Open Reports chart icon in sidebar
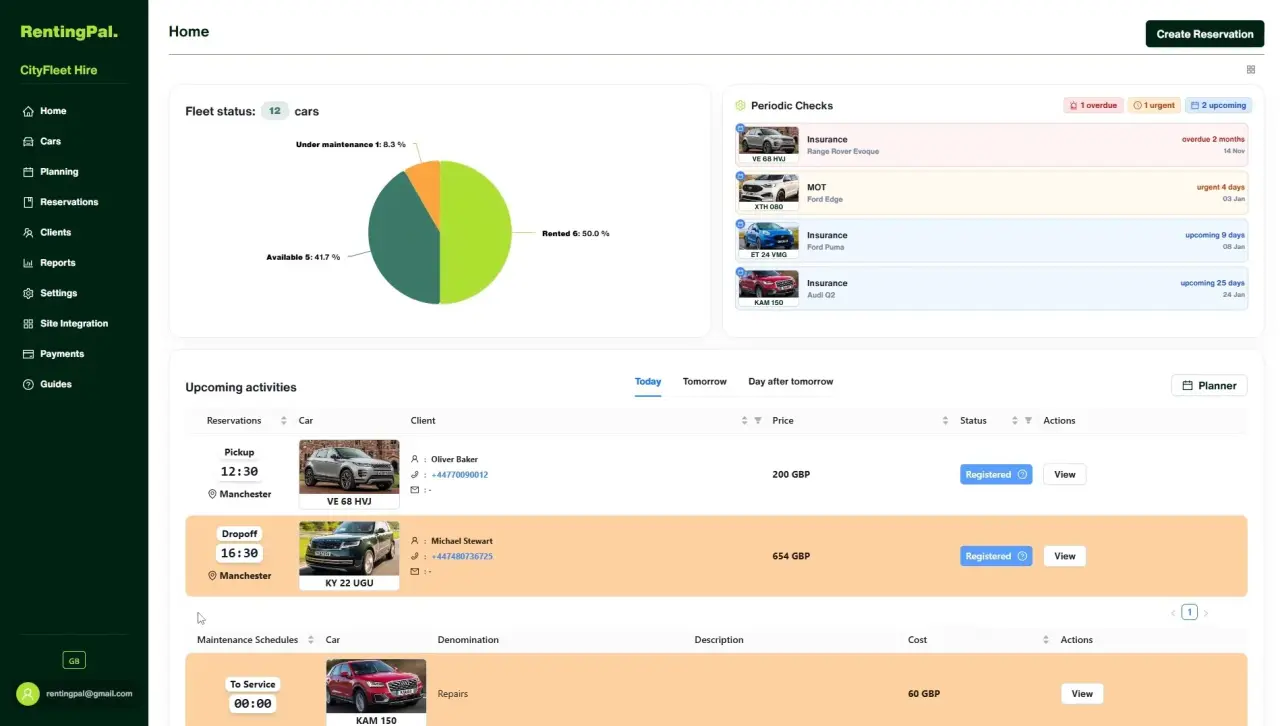This screenshot has width=1280, height=726. pyautogui.click(x=29, y=263)
